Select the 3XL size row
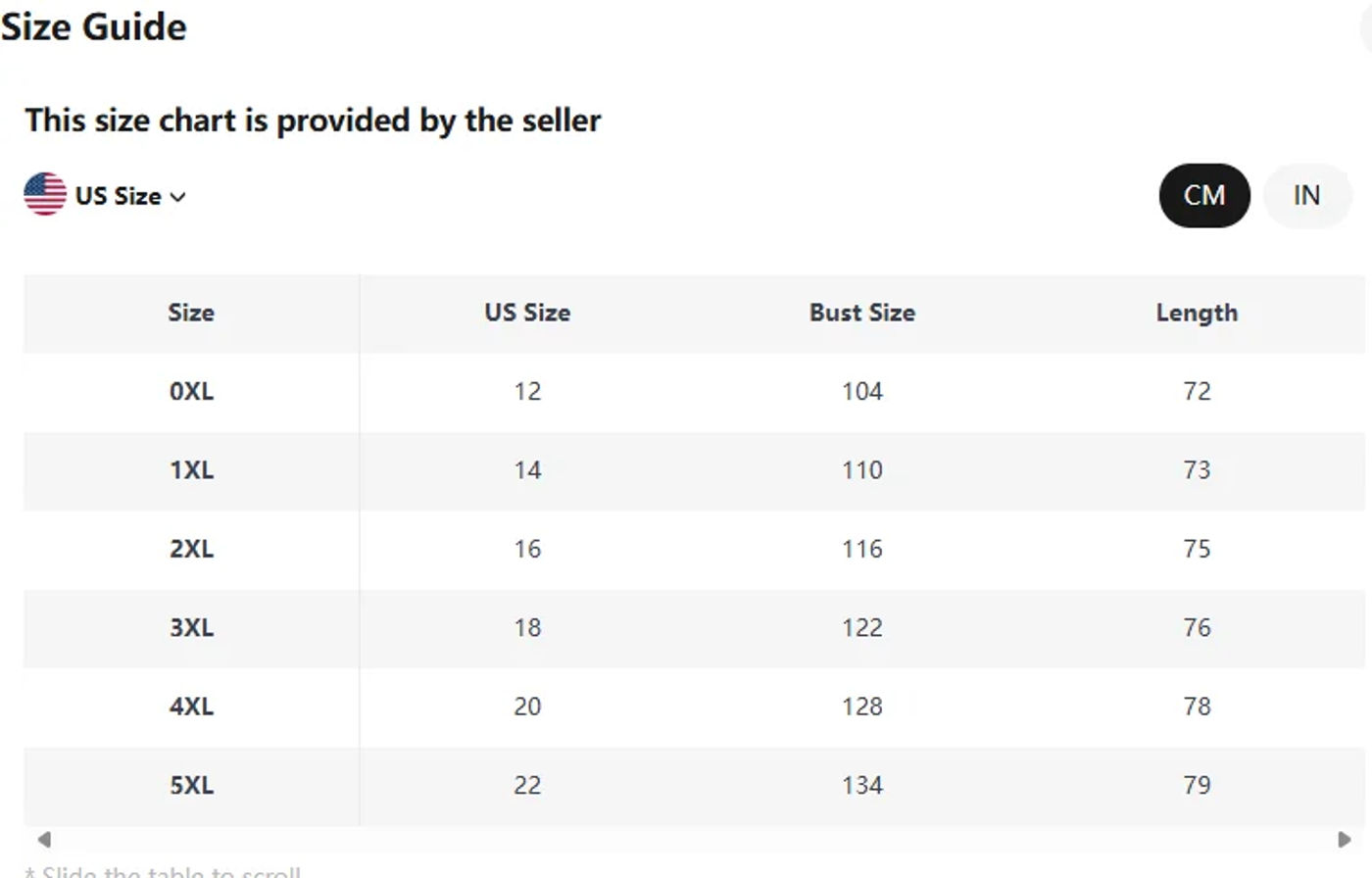 694,628
